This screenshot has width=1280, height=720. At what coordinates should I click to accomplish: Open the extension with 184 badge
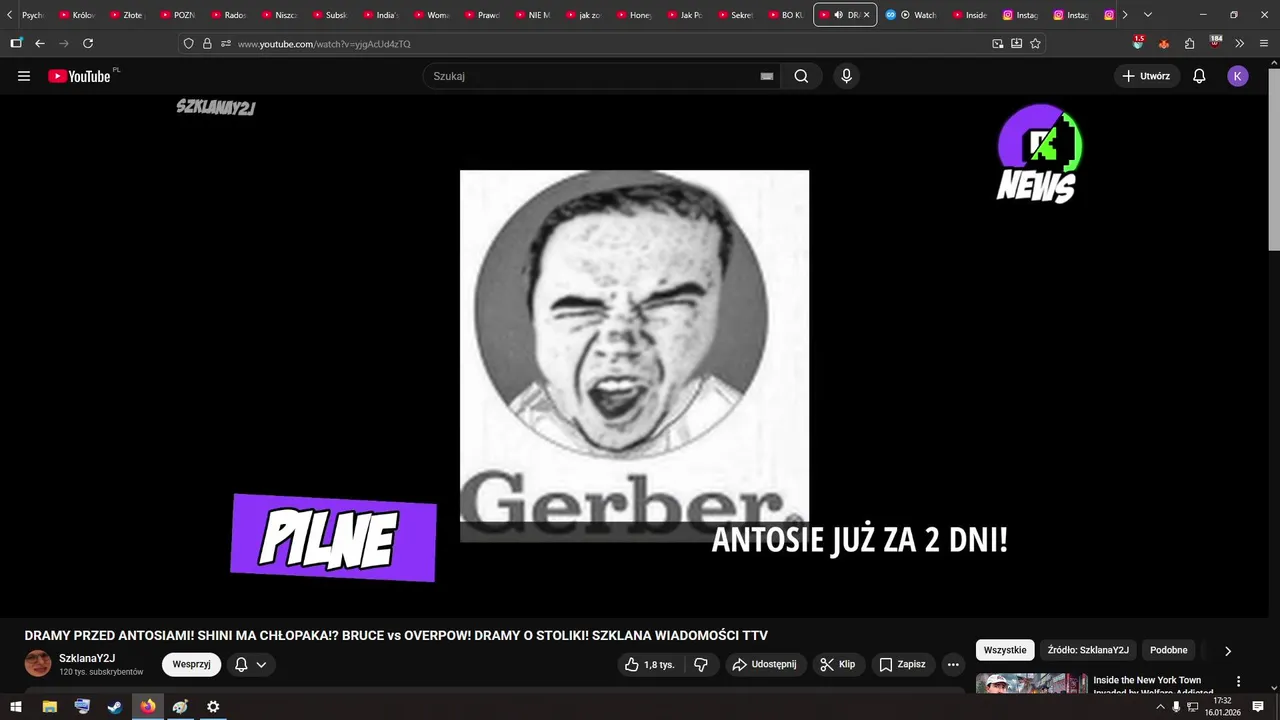[1215, 43]
